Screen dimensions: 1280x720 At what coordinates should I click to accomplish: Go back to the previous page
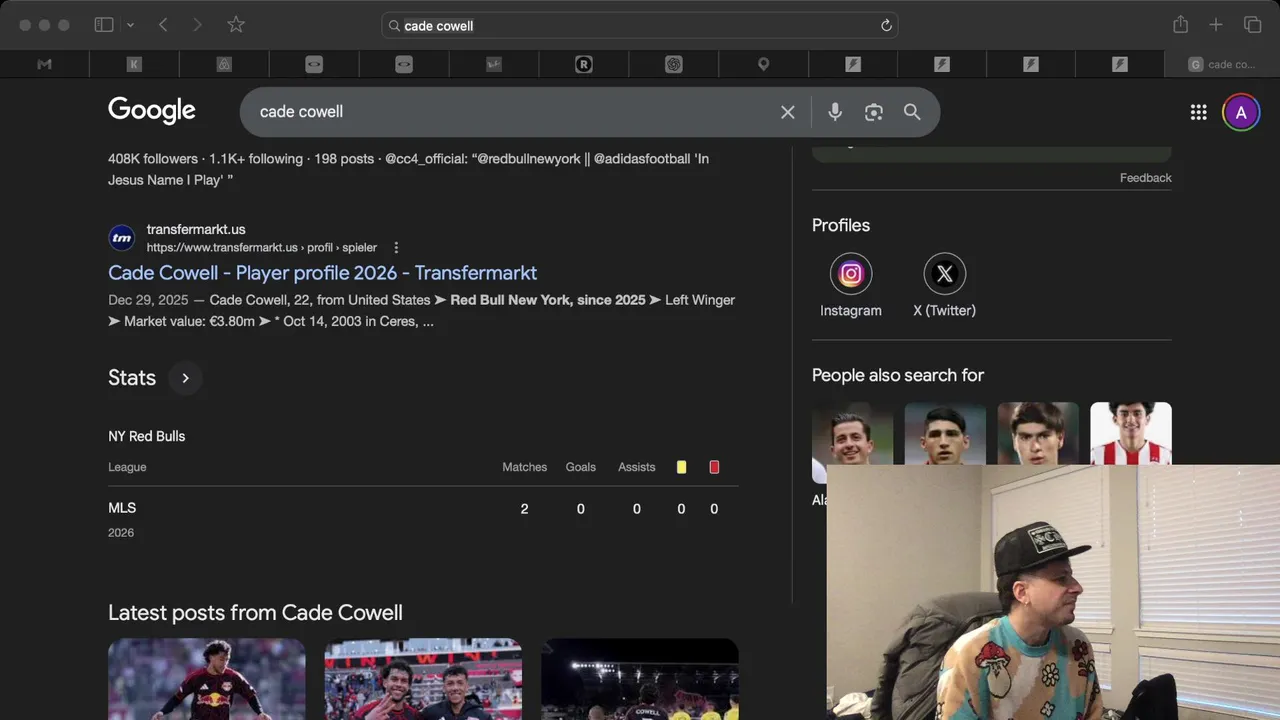(x=163, y=25)
